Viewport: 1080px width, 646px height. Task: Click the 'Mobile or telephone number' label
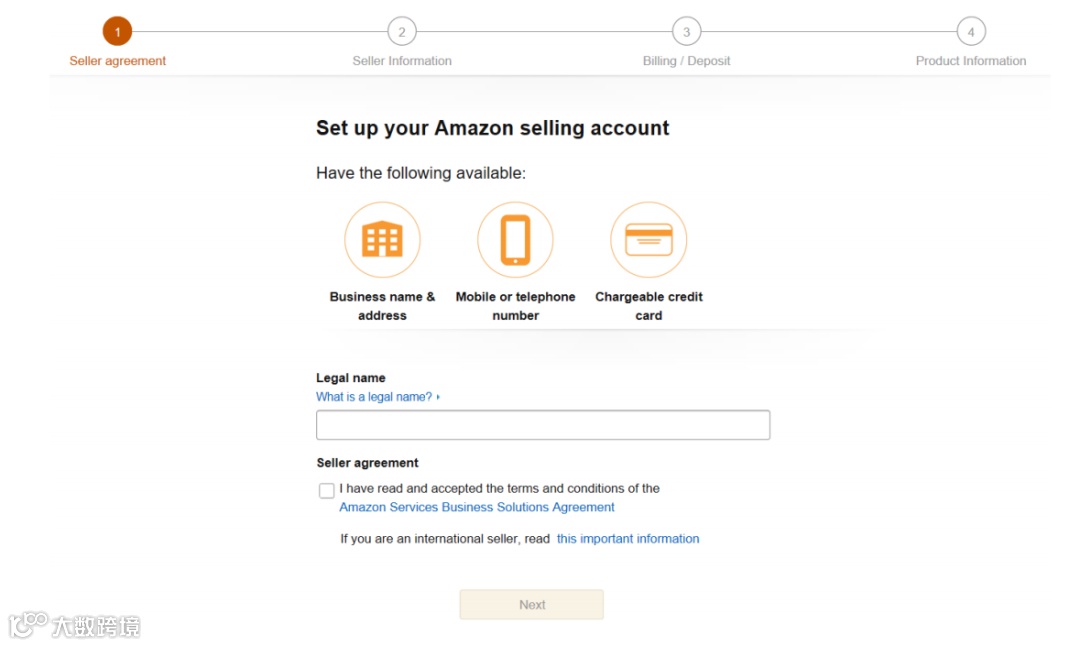click(515, 306)
